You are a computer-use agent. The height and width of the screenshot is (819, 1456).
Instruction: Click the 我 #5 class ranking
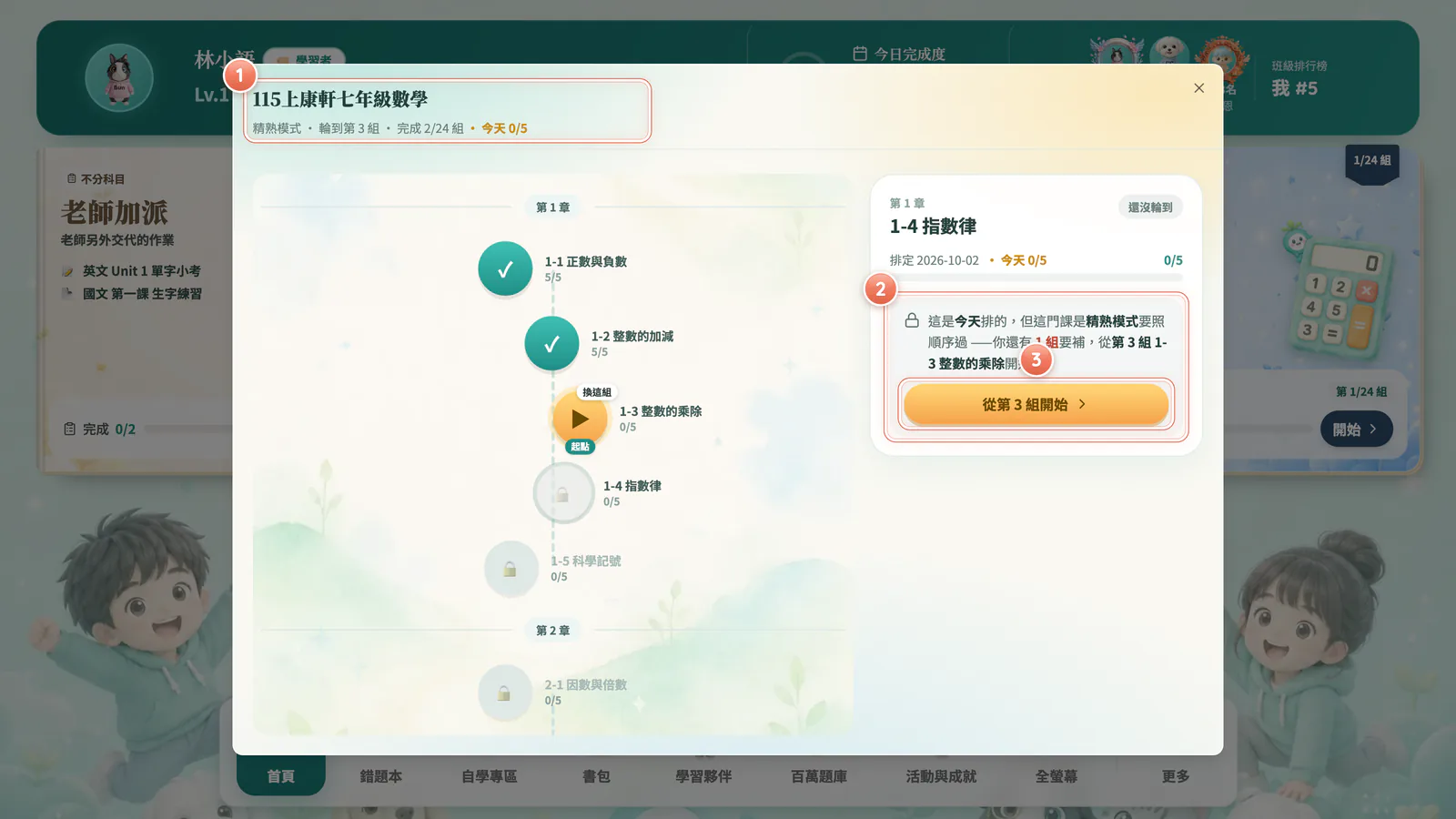point(1295,88)
